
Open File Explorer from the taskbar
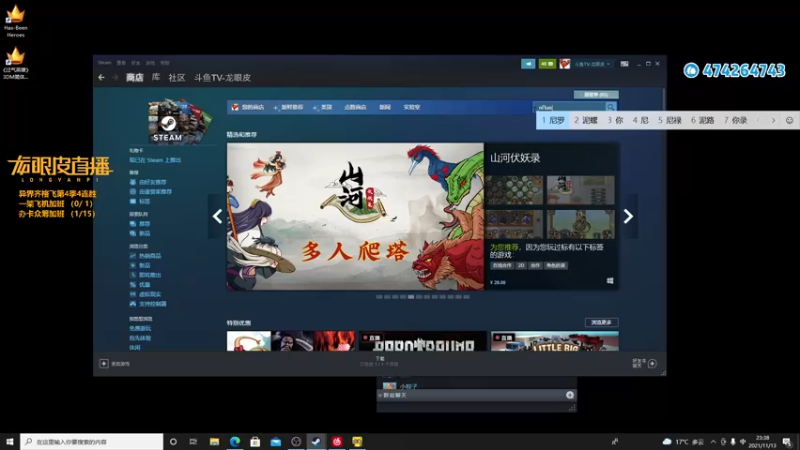point(214,441)
